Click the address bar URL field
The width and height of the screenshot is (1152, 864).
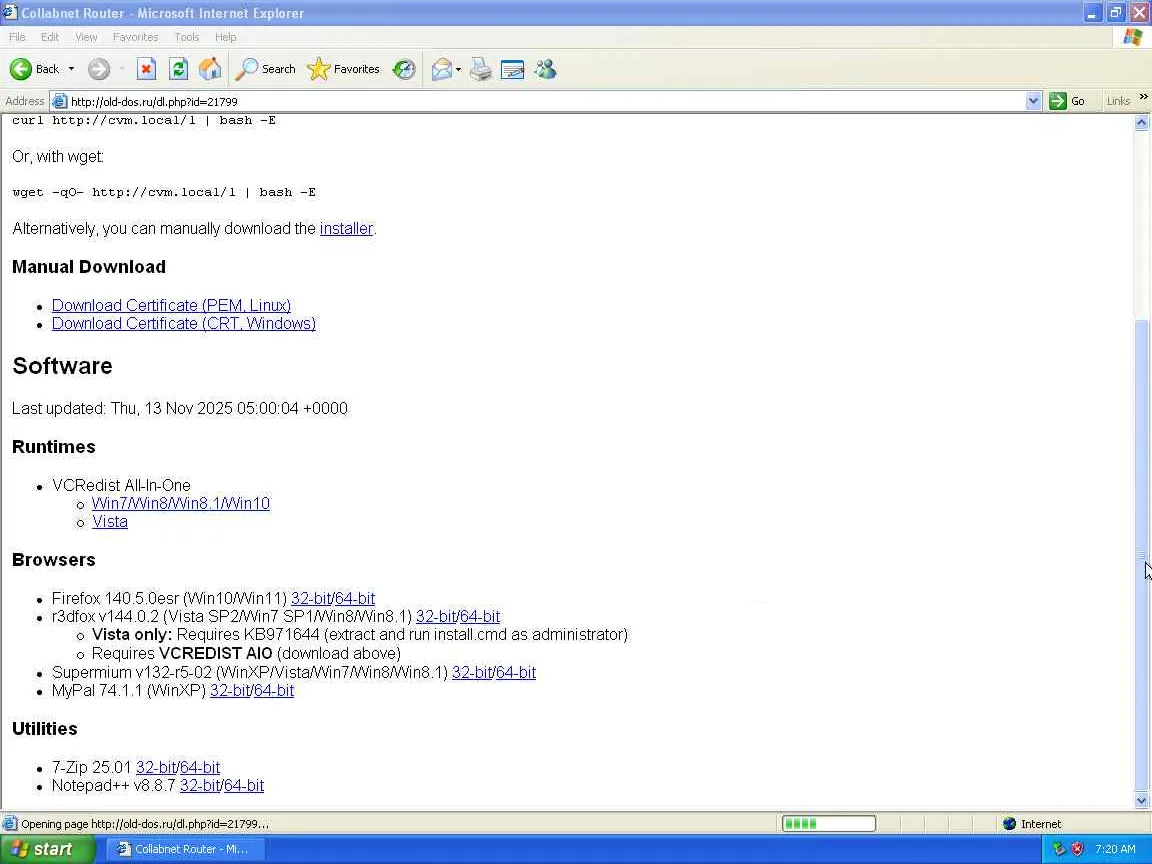(547, 101)
